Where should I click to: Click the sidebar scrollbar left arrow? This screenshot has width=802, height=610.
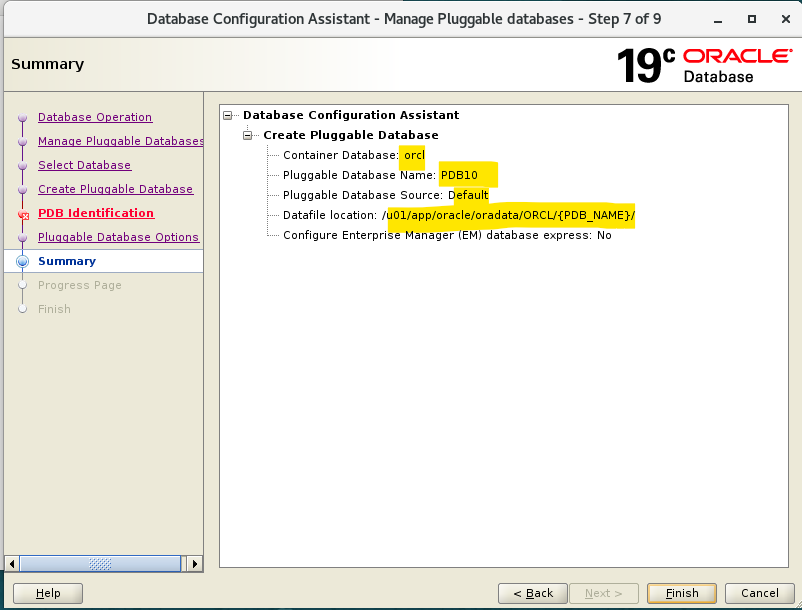pyautogui.click(x=12, y=564)
